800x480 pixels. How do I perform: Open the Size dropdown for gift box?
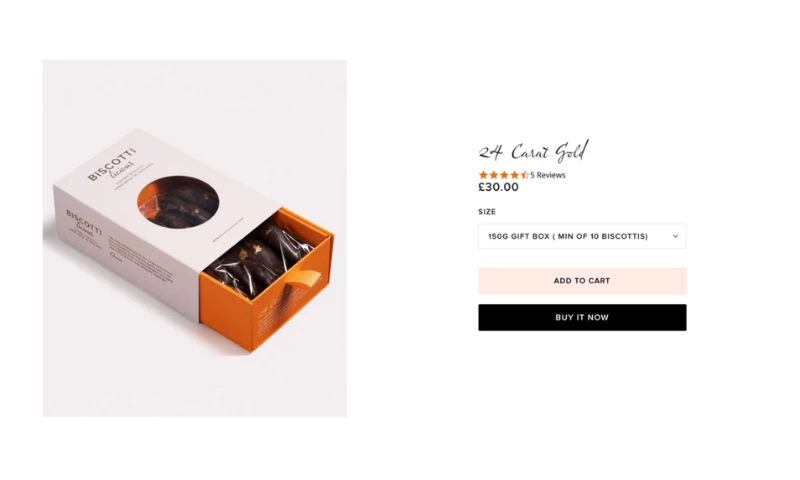[x=582, y=236]
